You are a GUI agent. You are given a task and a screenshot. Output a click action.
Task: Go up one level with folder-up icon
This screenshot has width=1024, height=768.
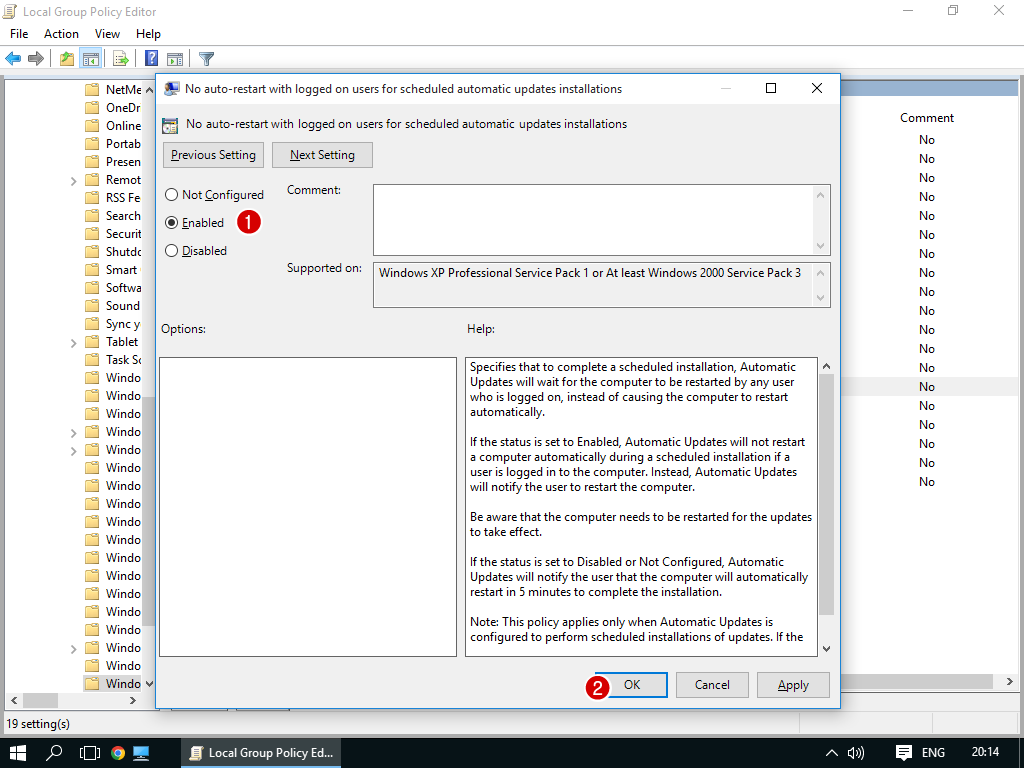pyautogui.click(x=67, y=59)
